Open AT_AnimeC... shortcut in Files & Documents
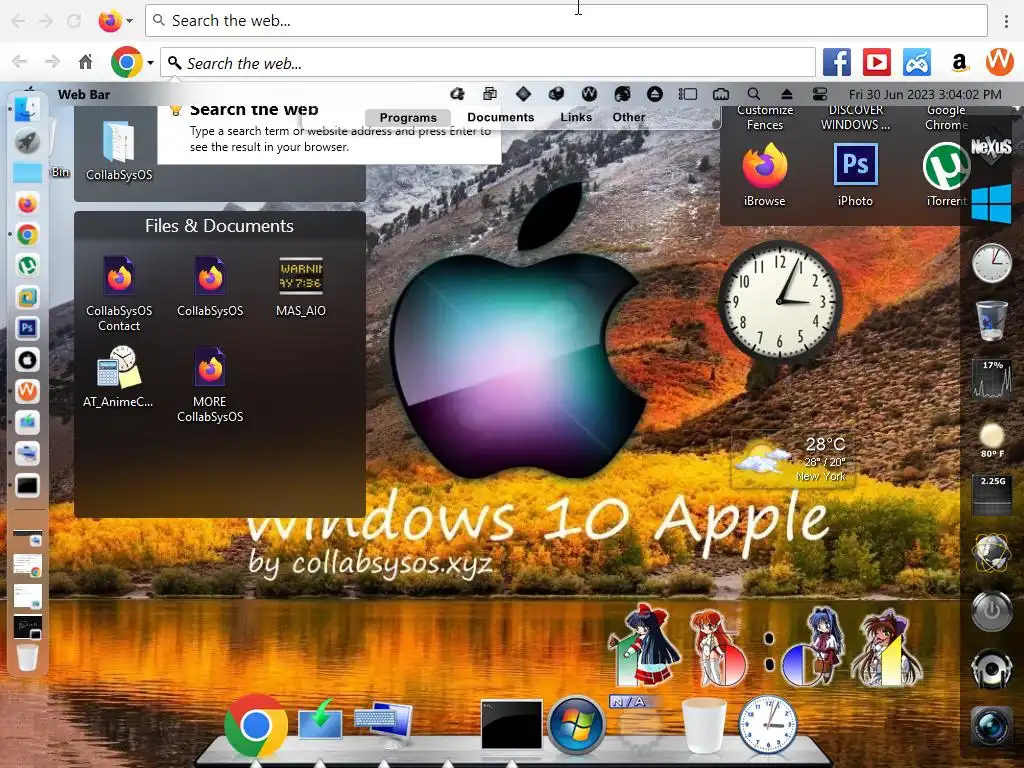1024x768 pixels. pos(118,377)
